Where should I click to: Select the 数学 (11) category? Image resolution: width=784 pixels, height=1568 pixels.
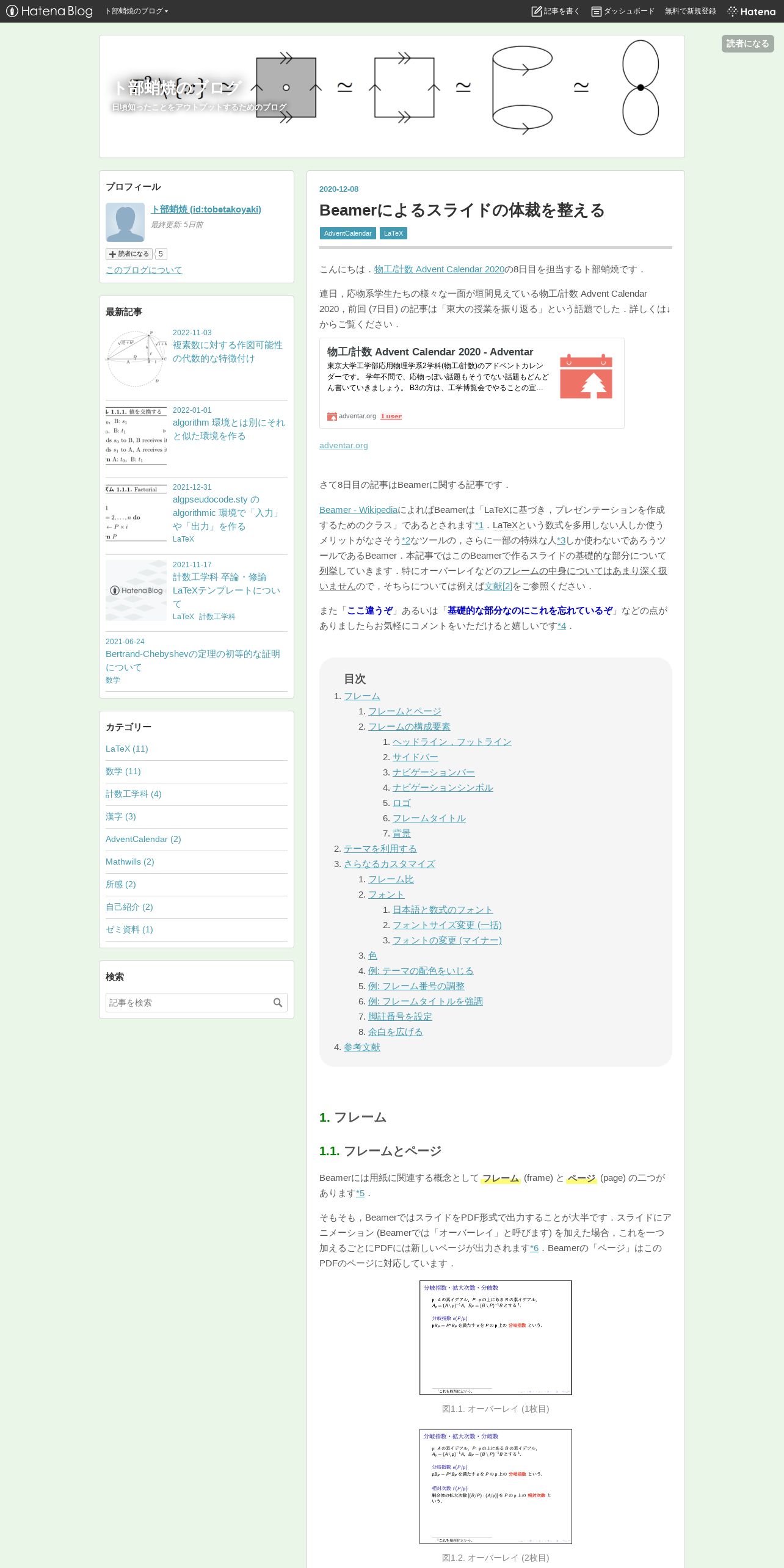(123, 771)
